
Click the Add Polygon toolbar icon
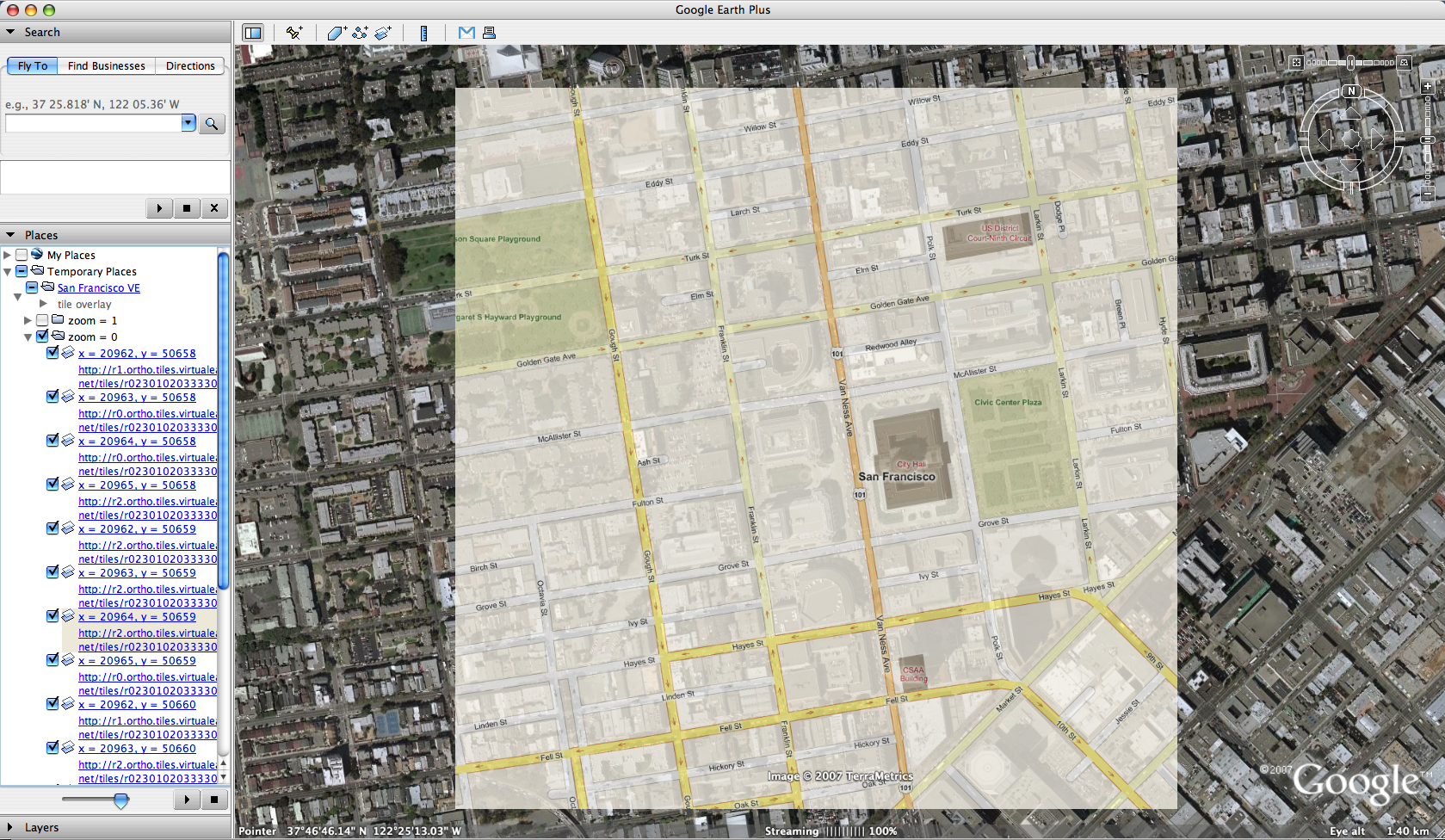point(337,33)
